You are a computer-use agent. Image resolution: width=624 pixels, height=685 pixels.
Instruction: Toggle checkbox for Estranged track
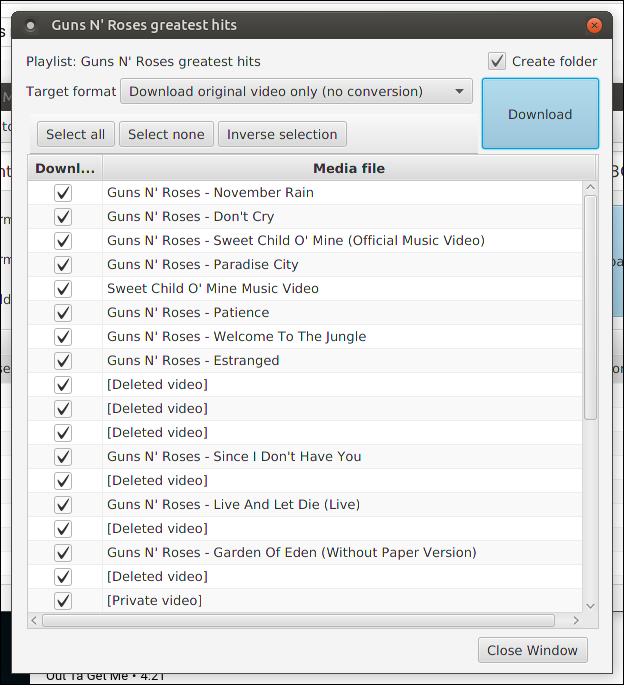coord(63,360)
